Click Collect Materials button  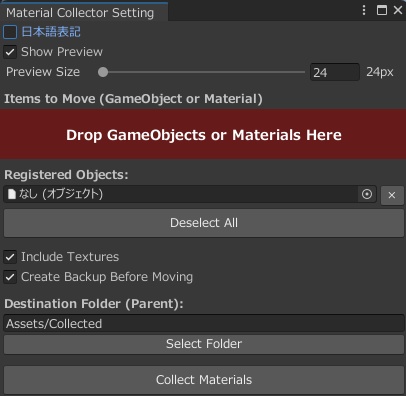204,380
